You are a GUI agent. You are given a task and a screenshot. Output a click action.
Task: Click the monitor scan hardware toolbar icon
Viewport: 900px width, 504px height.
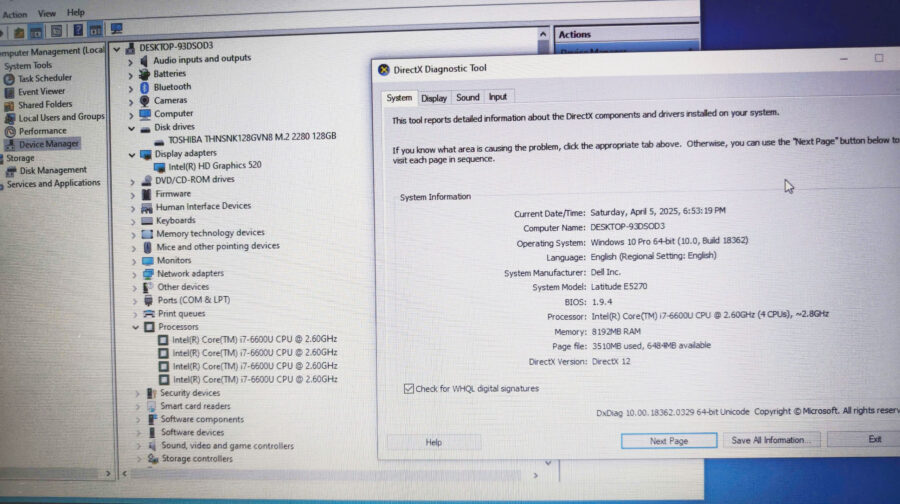tap(117, 29)
